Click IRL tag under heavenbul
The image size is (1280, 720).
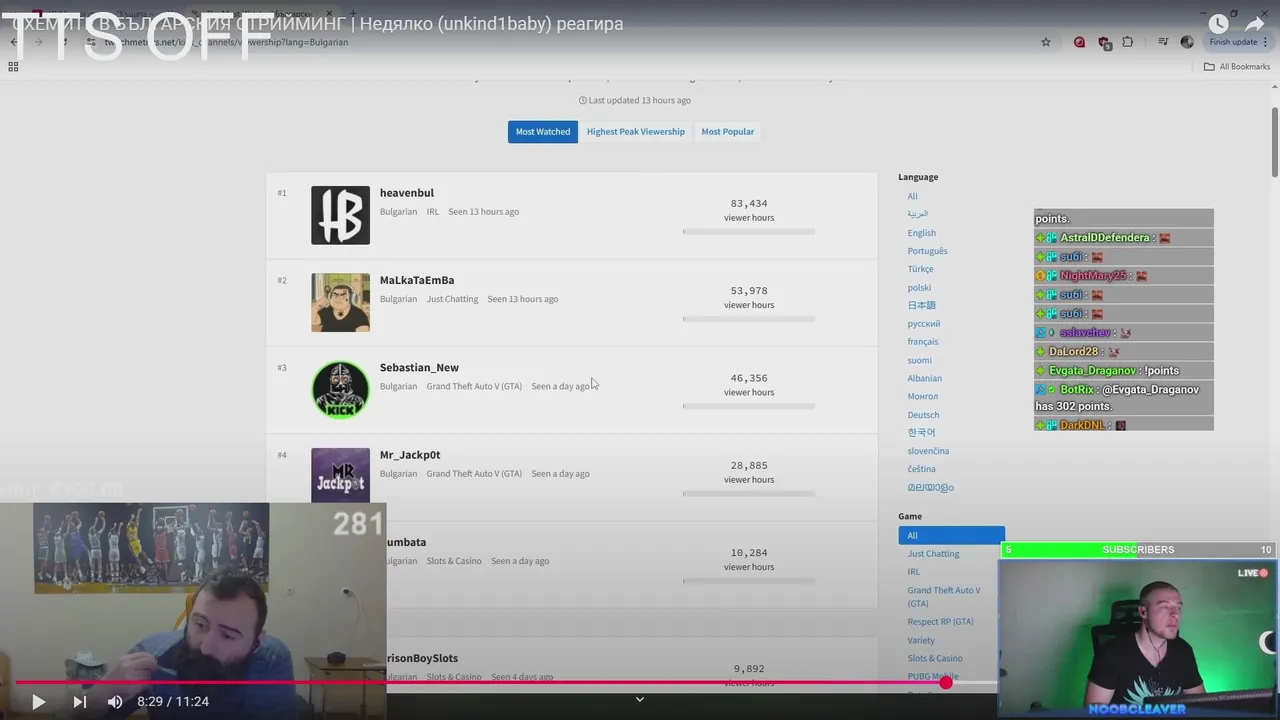tap(433, 212)
